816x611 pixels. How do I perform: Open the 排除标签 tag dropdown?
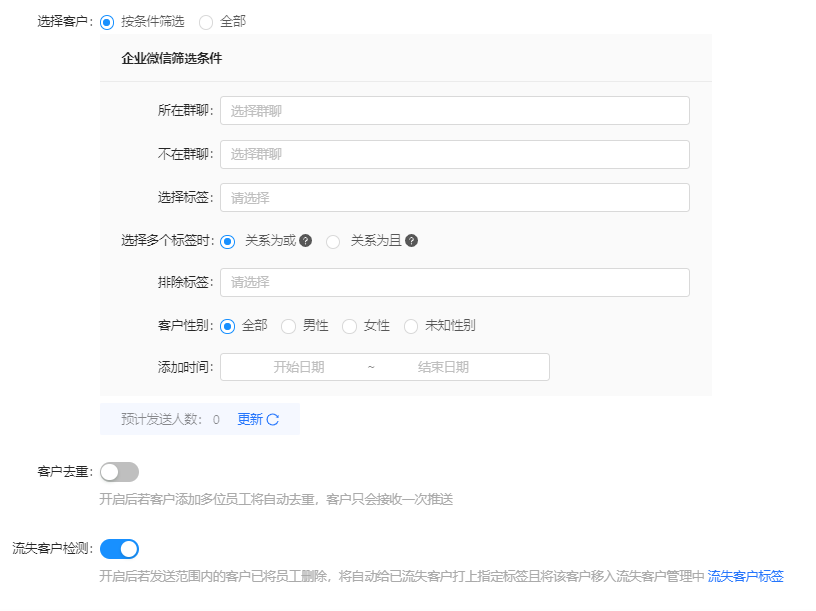(455, 283)
